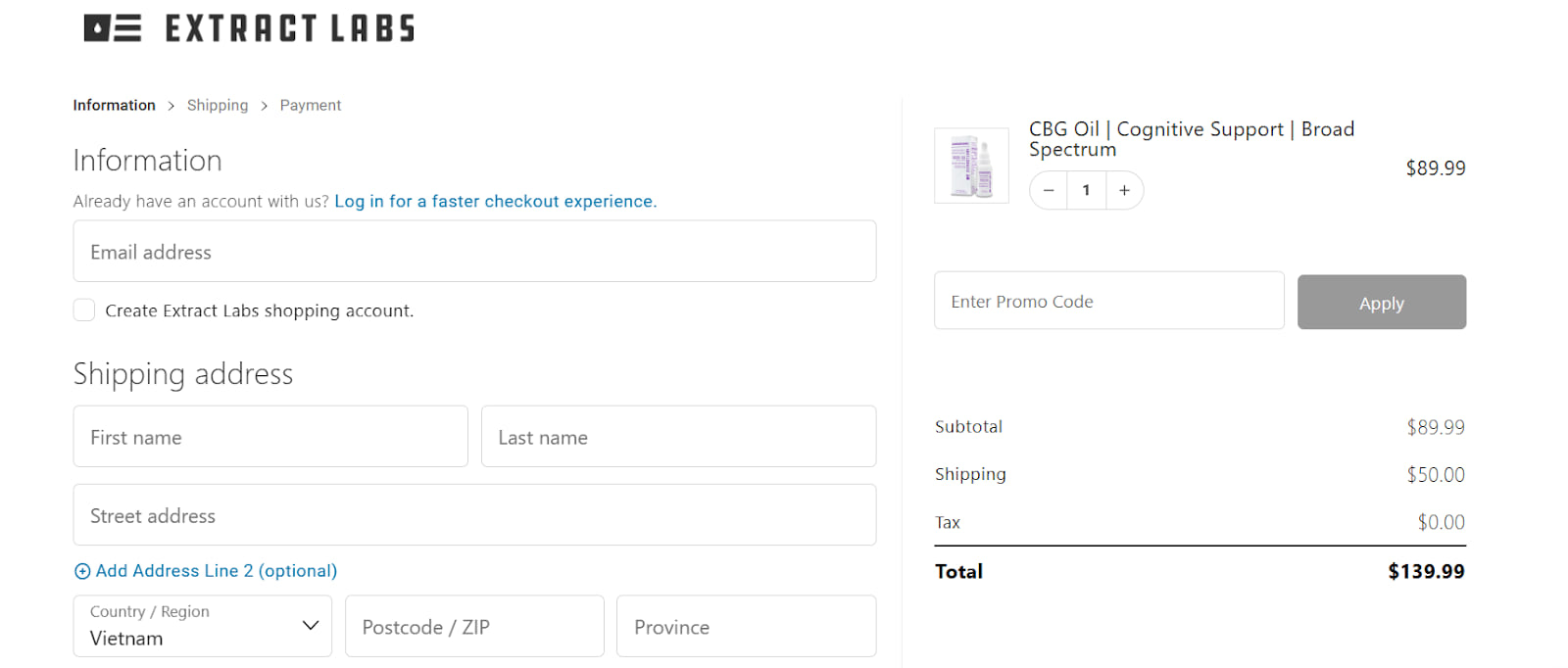Click the Enter Promo Code field
This screenshot has width=1568, height=668.
click(1108, 301)
